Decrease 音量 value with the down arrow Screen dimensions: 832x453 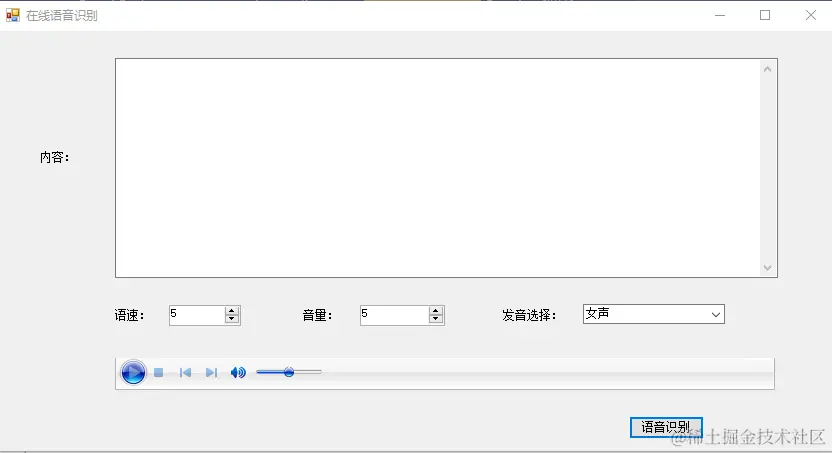coord(435,319)
